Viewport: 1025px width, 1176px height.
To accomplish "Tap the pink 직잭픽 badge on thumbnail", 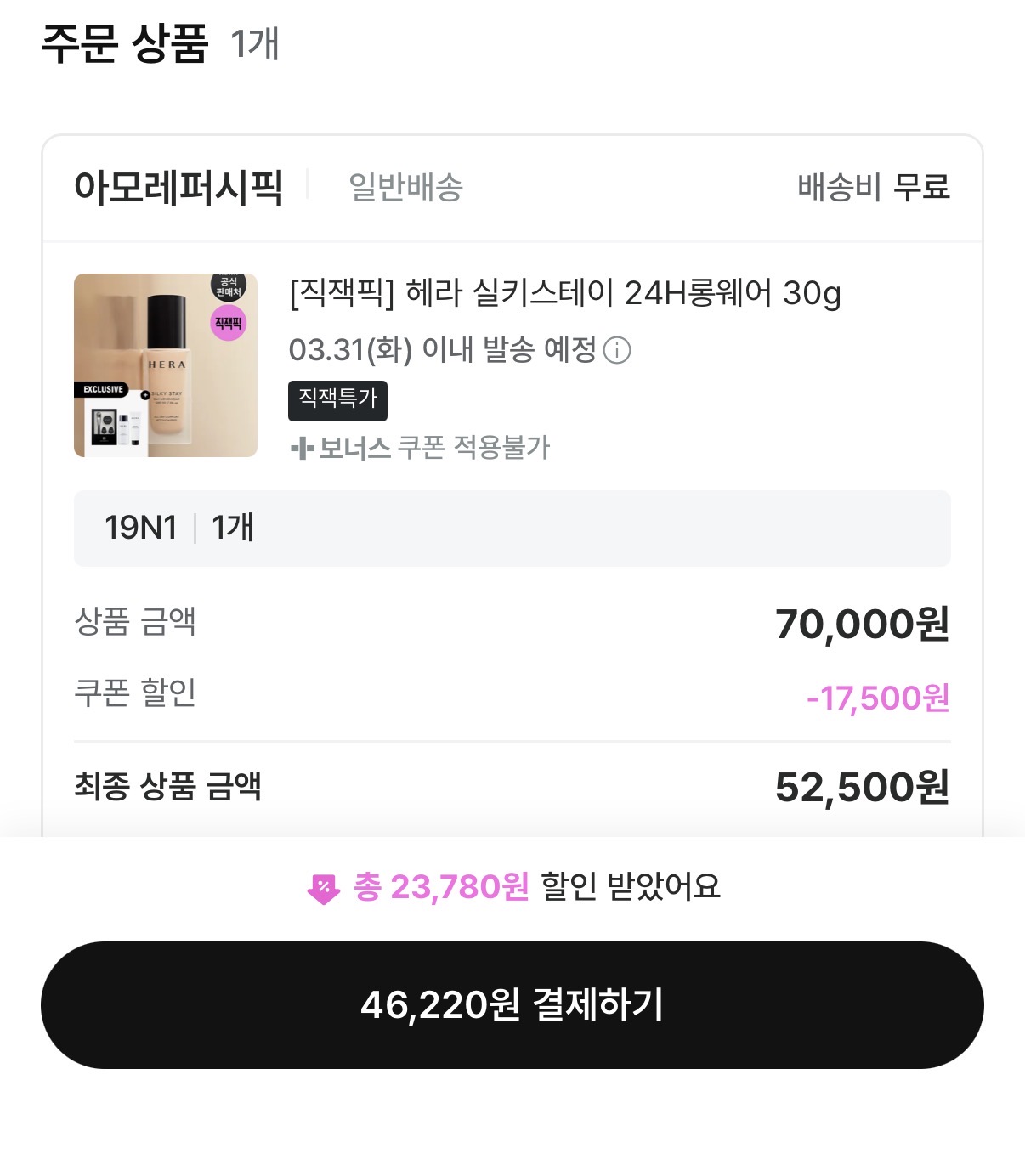I will tap(228, 324).
